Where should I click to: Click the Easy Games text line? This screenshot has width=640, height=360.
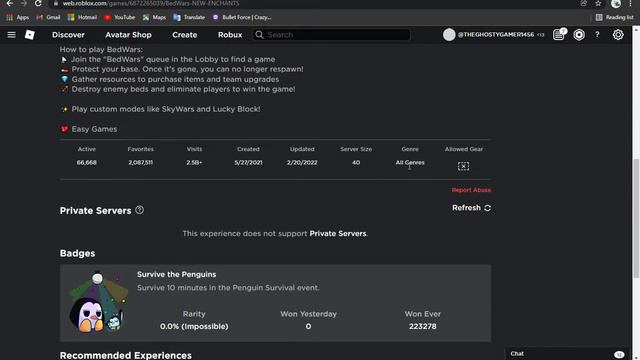point(94,129)
